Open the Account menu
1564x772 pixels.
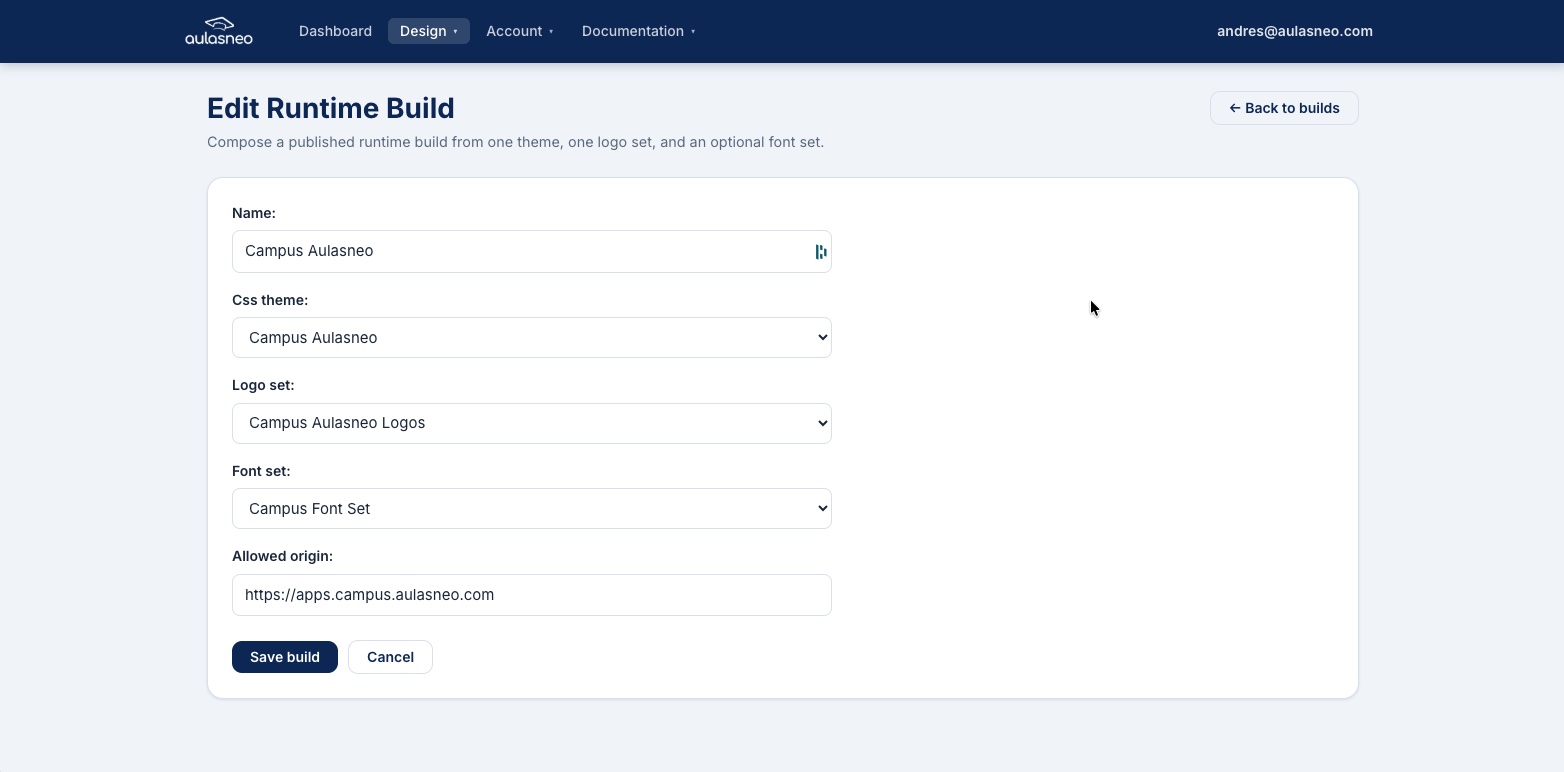[514, 31]
